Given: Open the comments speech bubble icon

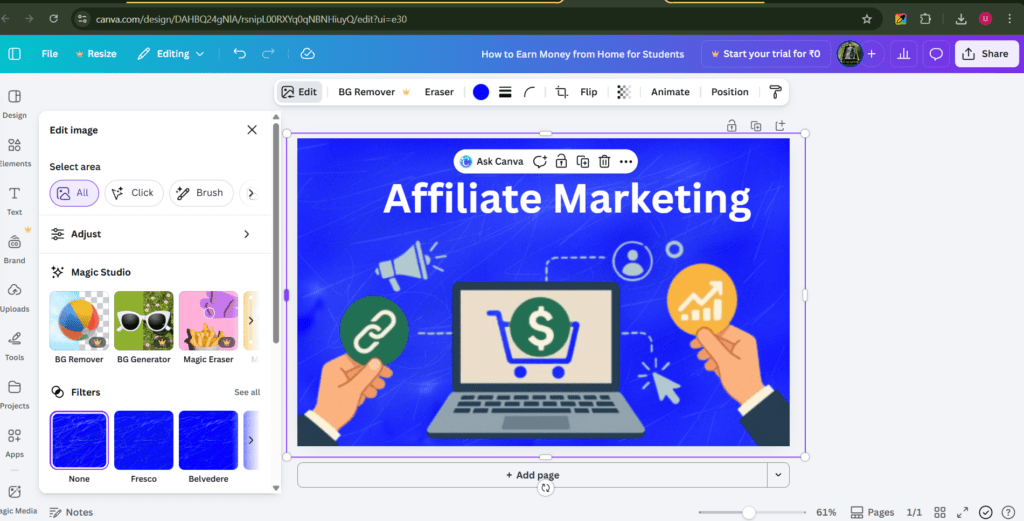Looking at the screenshot, I should coord(936,54).
